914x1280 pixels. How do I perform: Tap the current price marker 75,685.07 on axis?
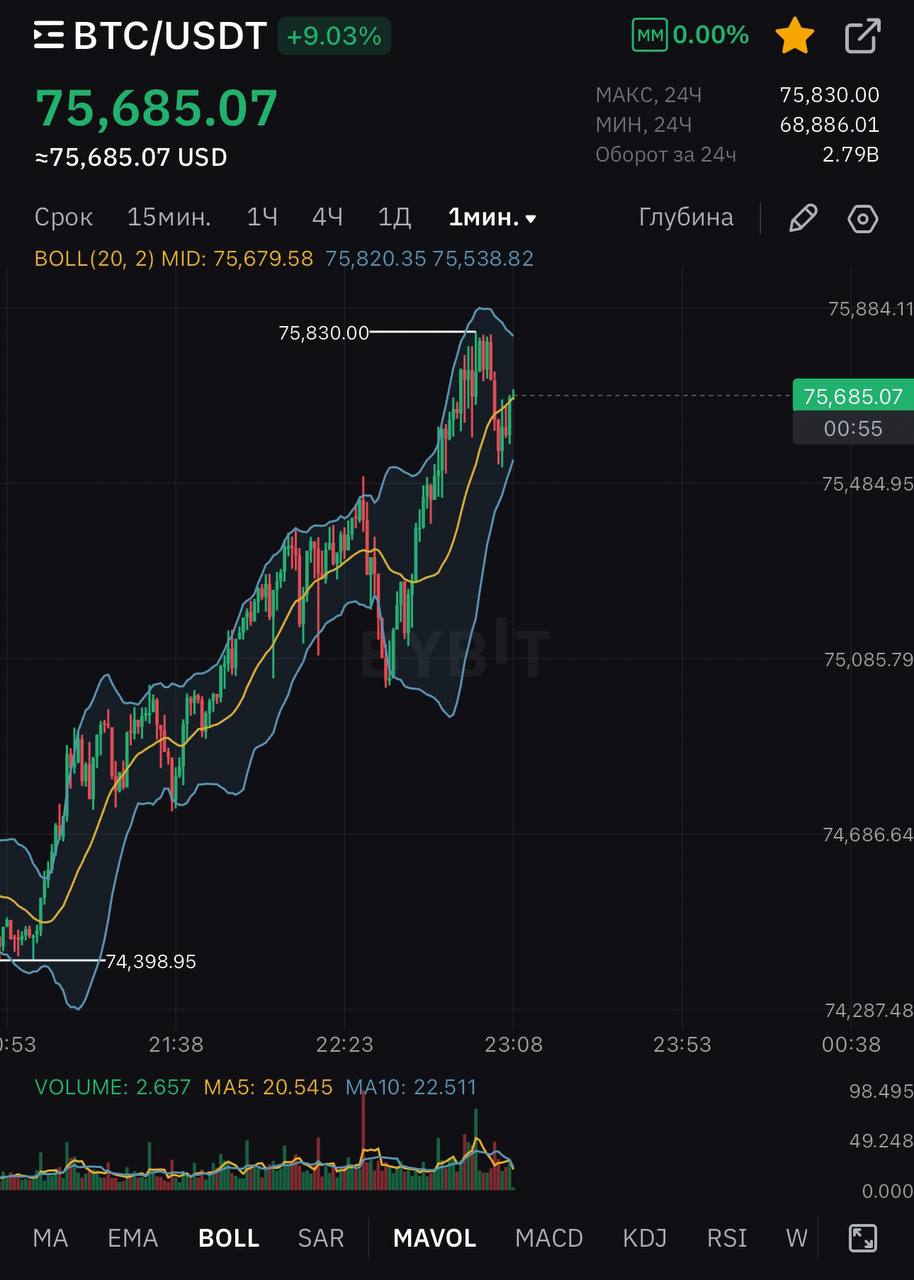pyautogui.click(x=852, y=396)
